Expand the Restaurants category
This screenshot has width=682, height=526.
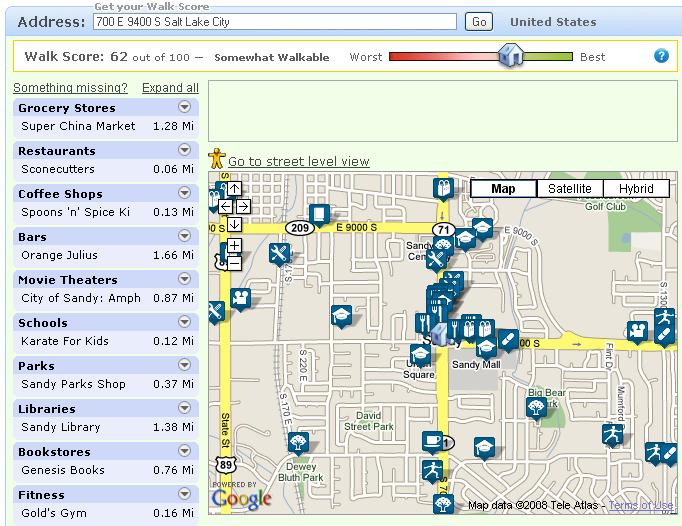(184, 150)
